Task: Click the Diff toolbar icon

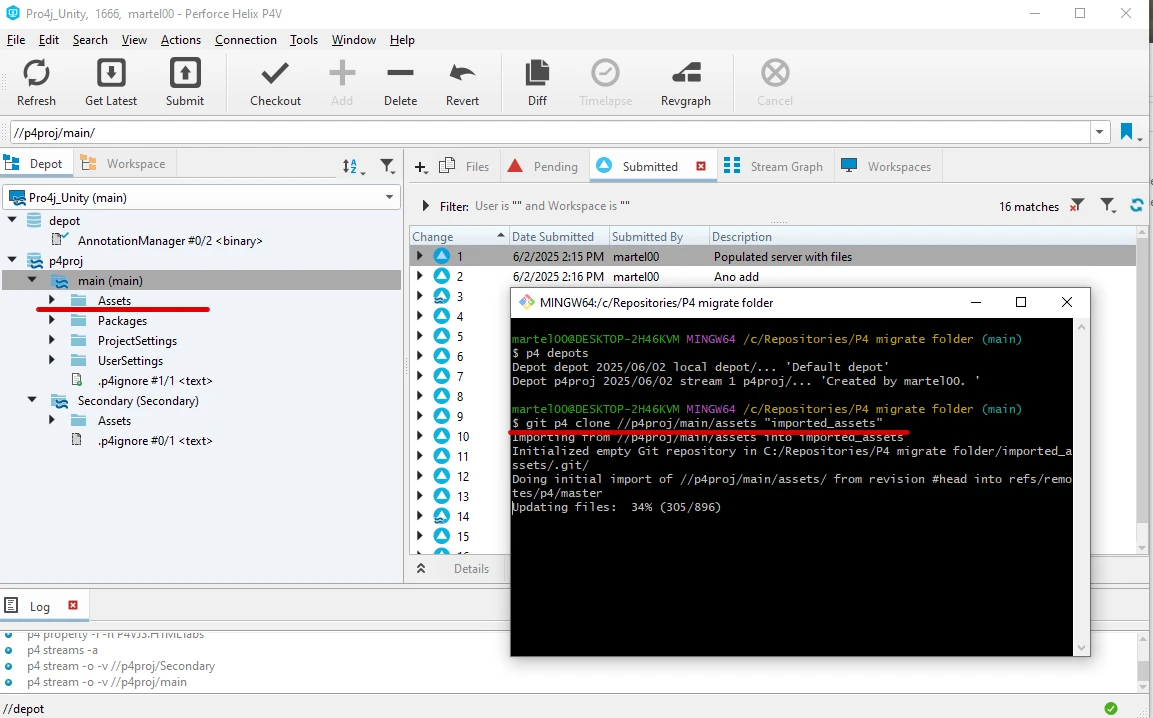Action: [537, 74]
